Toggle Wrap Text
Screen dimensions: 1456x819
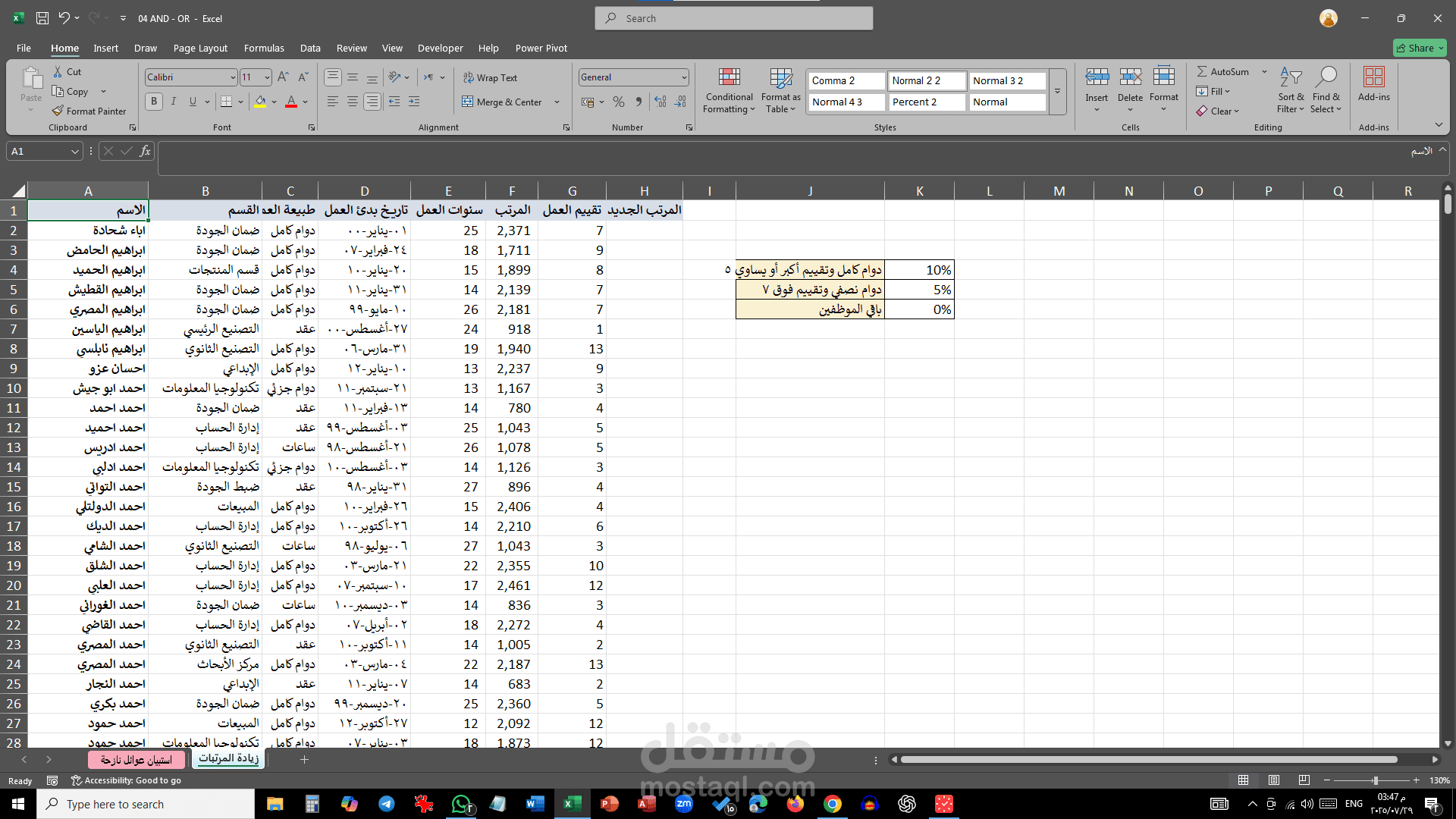click(x=489, y=77)
